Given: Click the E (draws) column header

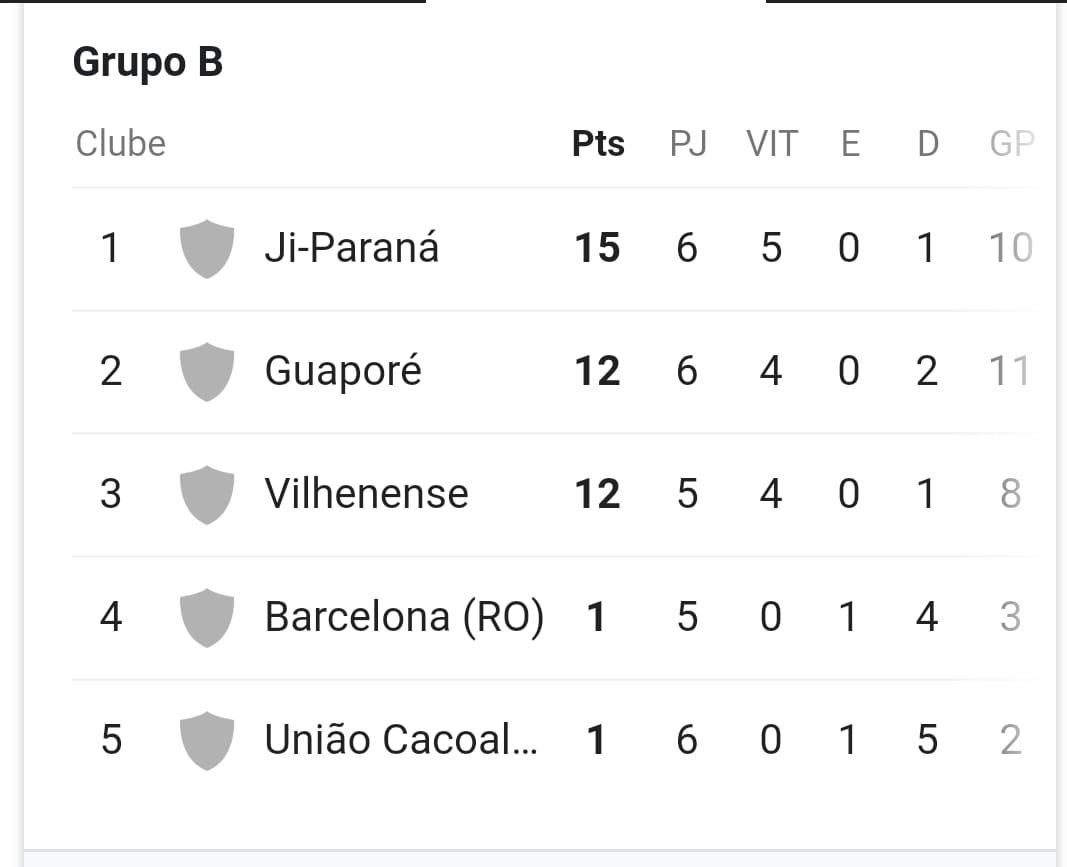Looking at the screenshot, I should (850, 144).
